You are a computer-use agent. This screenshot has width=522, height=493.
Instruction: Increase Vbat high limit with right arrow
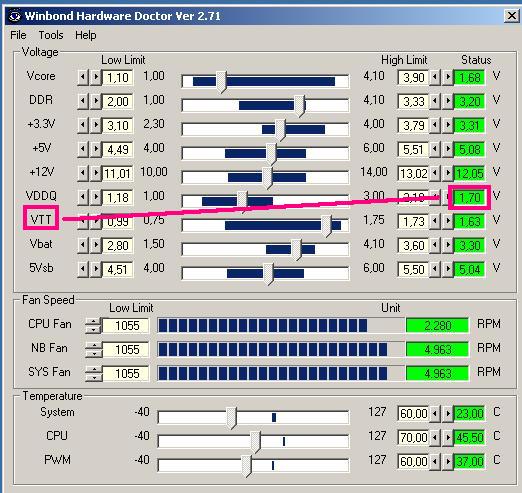(x=448, y=246)
